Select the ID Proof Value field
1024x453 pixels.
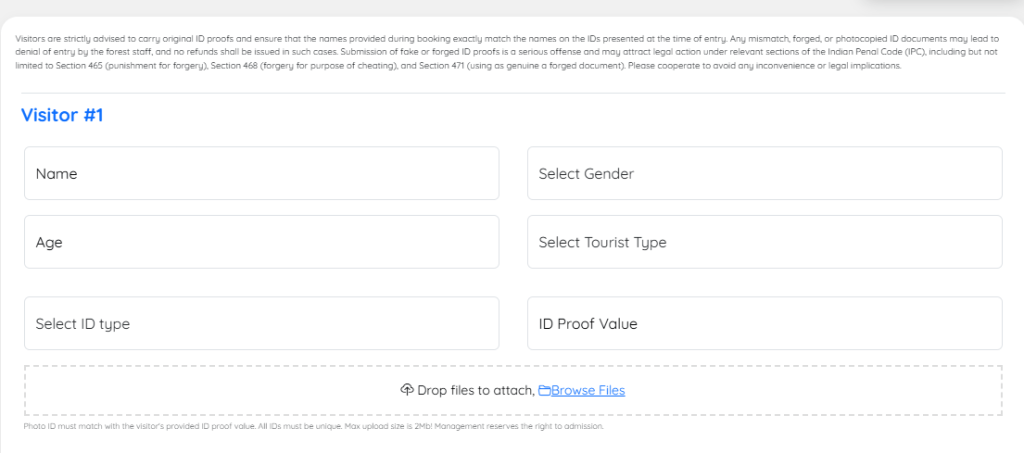click(764, 324)
